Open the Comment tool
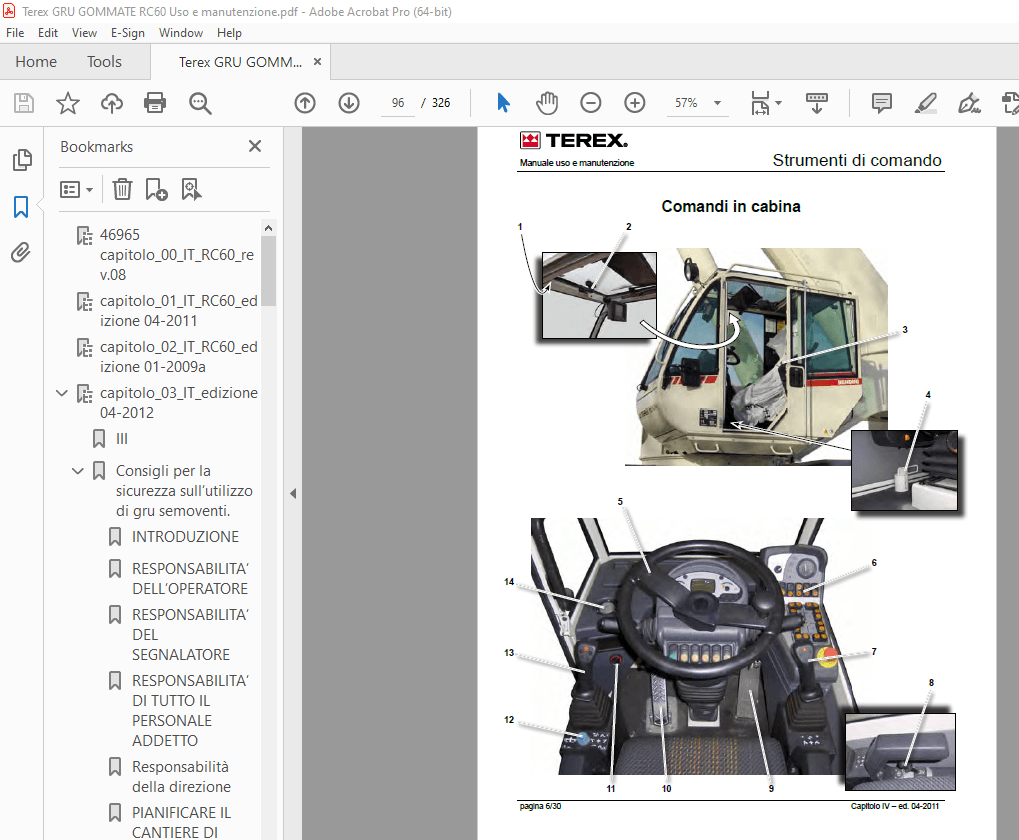Screen dimensions: 1019x840 (x=880, y=103)
